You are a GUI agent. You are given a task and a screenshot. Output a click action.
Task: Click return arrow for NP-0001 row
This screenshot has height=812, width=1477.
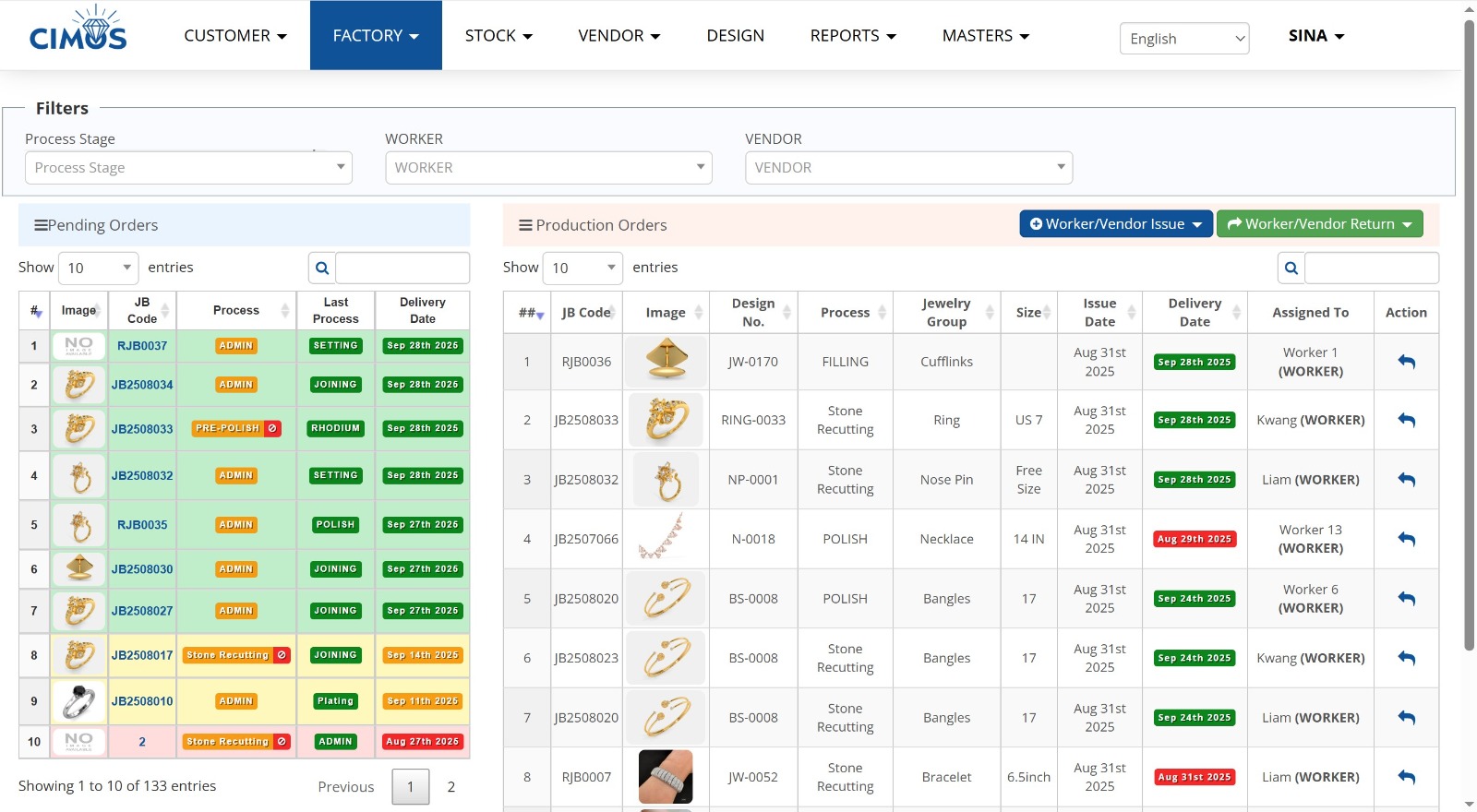[x=1406, y=480]
